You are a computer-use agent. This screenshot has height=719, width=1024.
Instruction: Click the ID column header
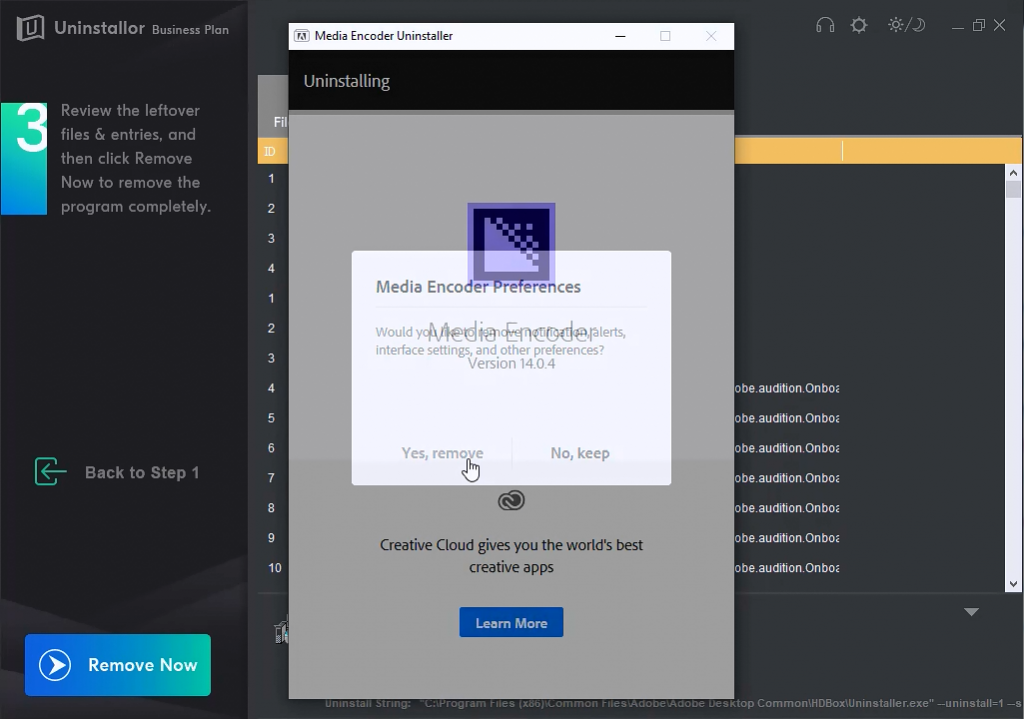pyautogui.click(x=270, y=152)
